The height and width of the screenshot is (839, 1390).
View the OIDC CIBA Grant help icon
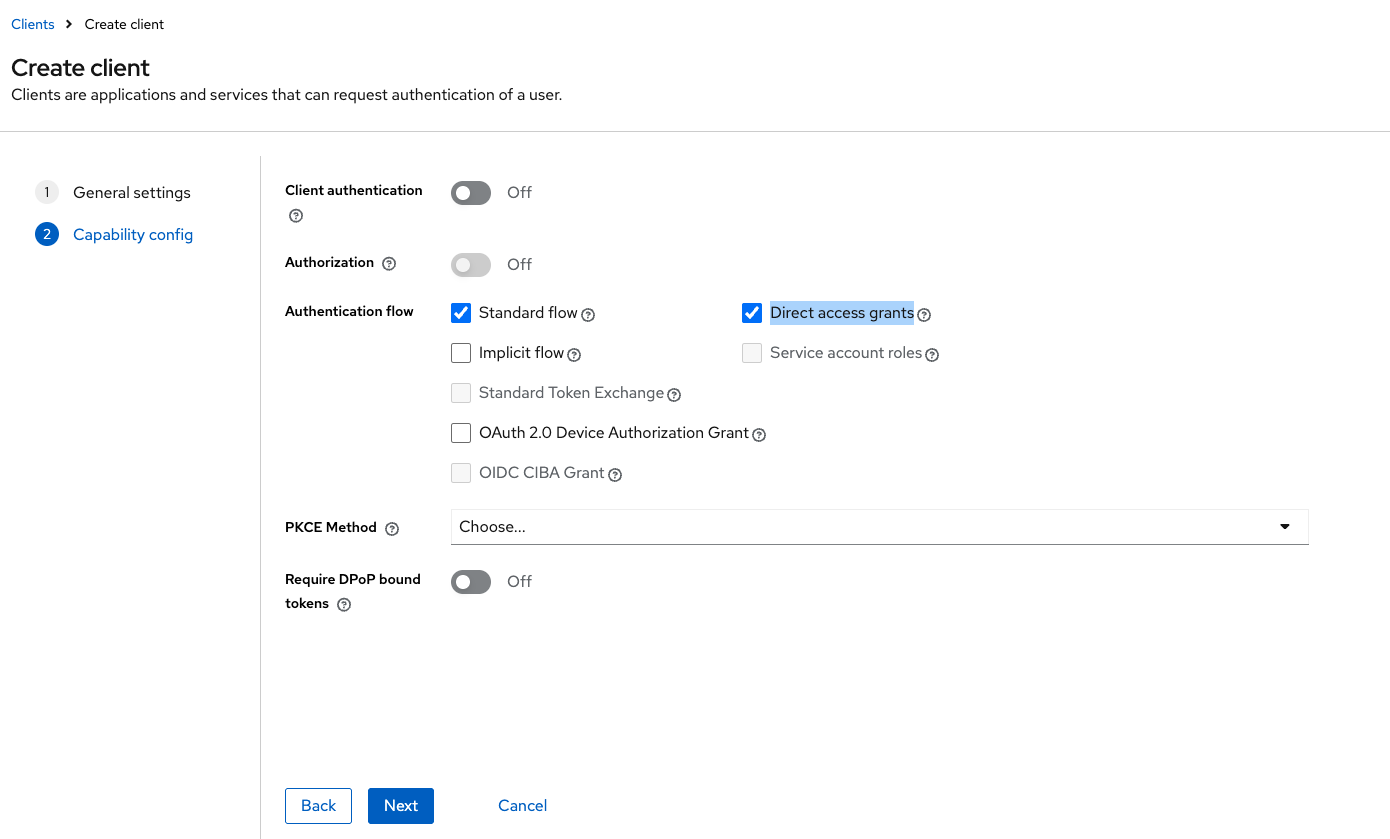pyautogui.click(x=614, y=474)
